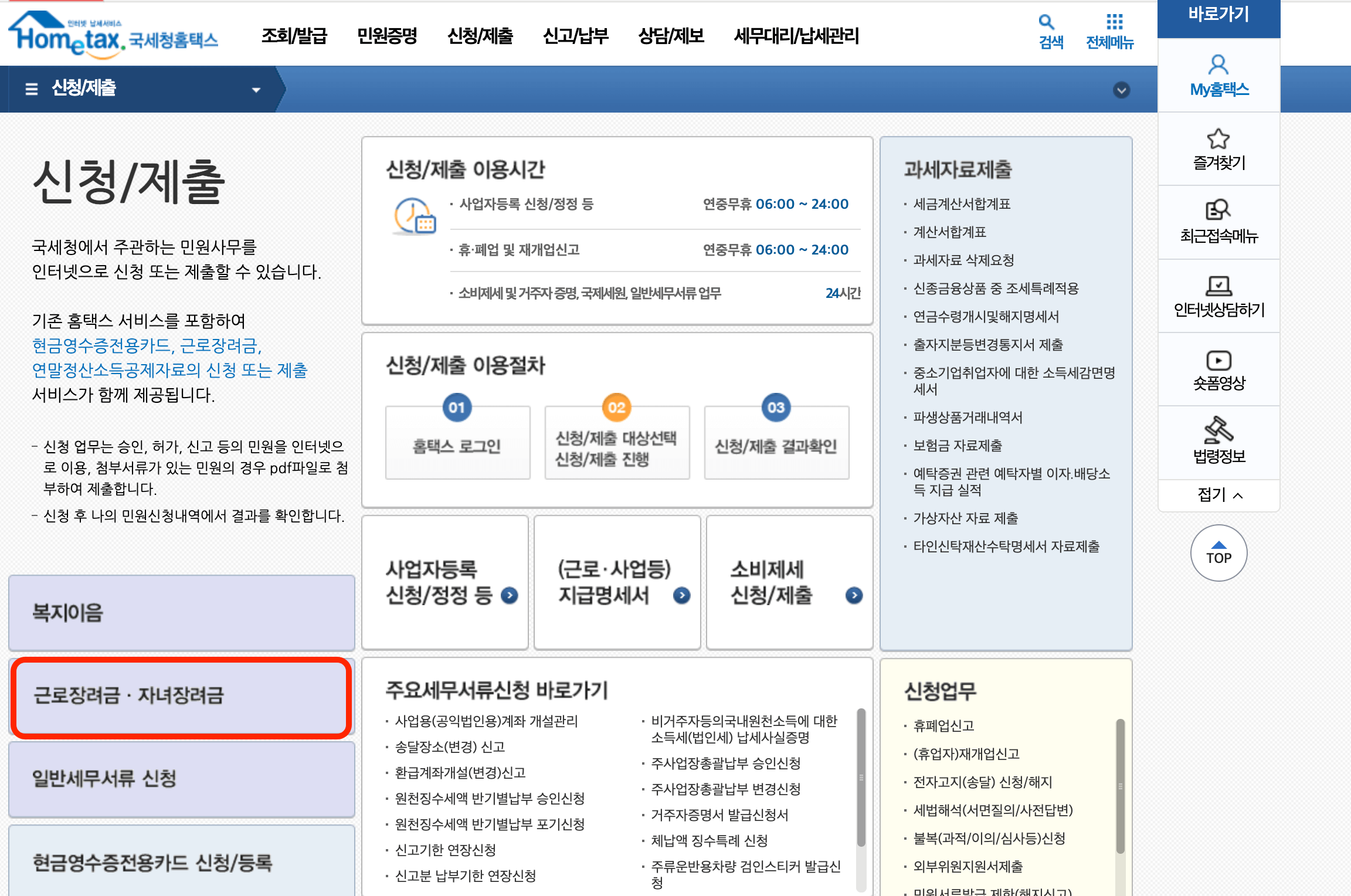
Task: Open the 신고/납부 menu
Action: click(576, 36)
